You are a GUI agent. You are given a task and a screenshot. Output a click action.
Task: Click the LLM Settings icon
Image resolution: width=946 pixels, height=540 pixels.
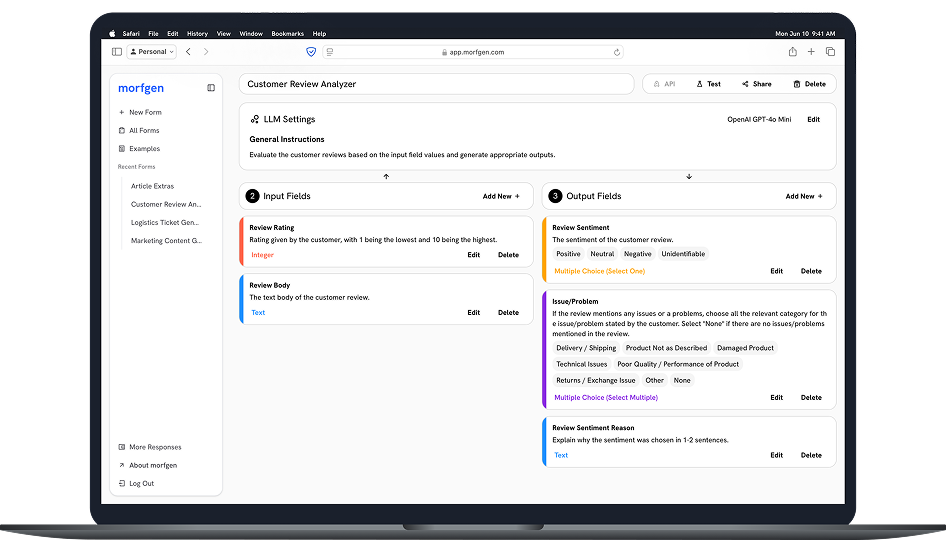click(x=255, y=119)
